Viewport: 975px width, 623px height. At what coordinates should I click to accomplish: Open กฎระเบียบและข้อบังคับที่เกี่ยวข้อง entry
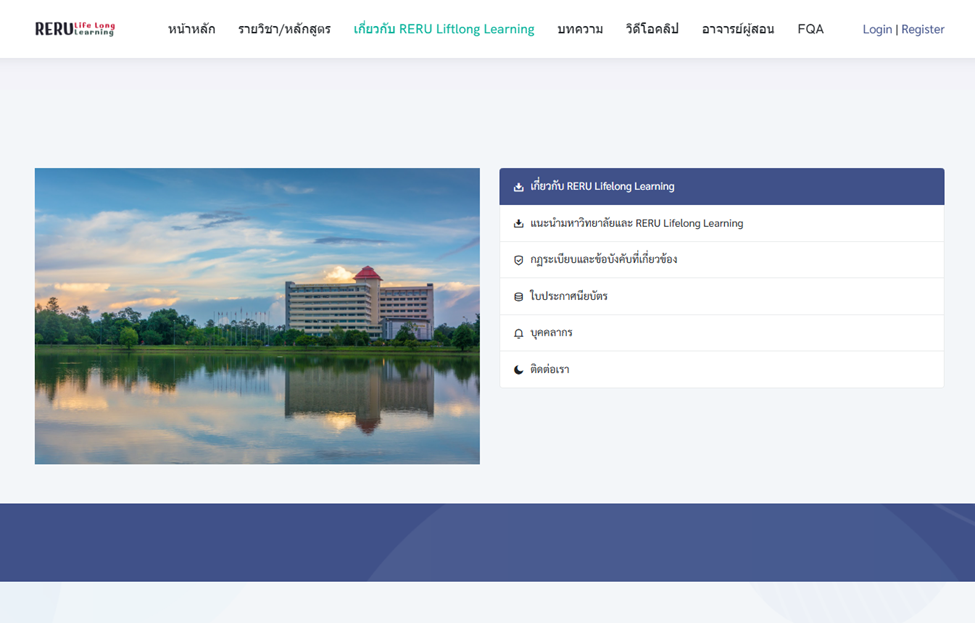pyautogui.click(x=722, y=260)
